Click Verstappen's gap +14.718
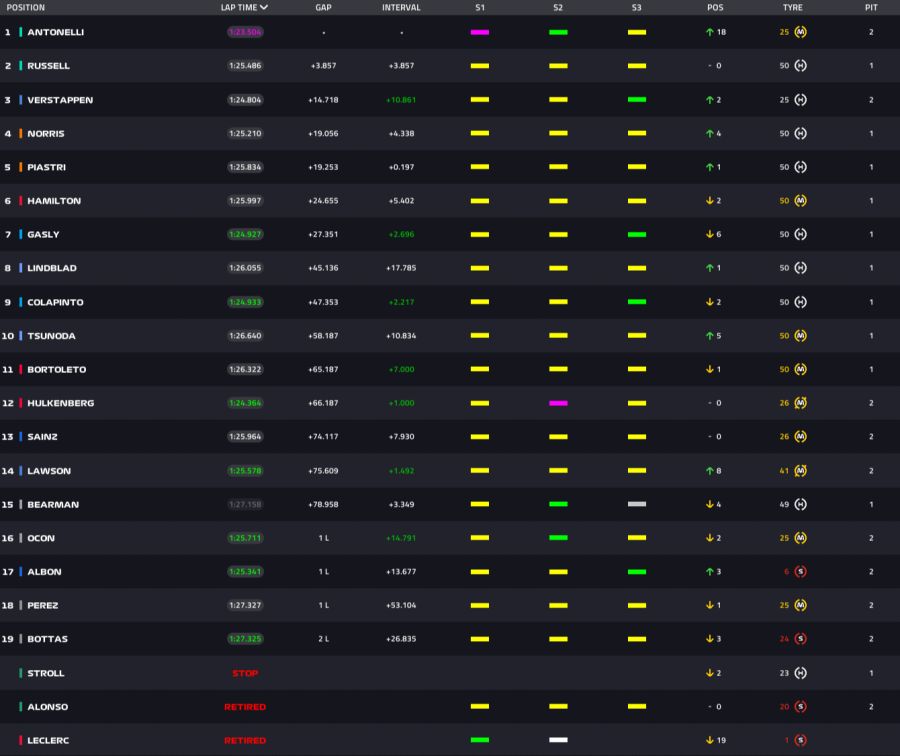Screen dimensions: 900x756 pyautogui.click(x=323, y=100)
